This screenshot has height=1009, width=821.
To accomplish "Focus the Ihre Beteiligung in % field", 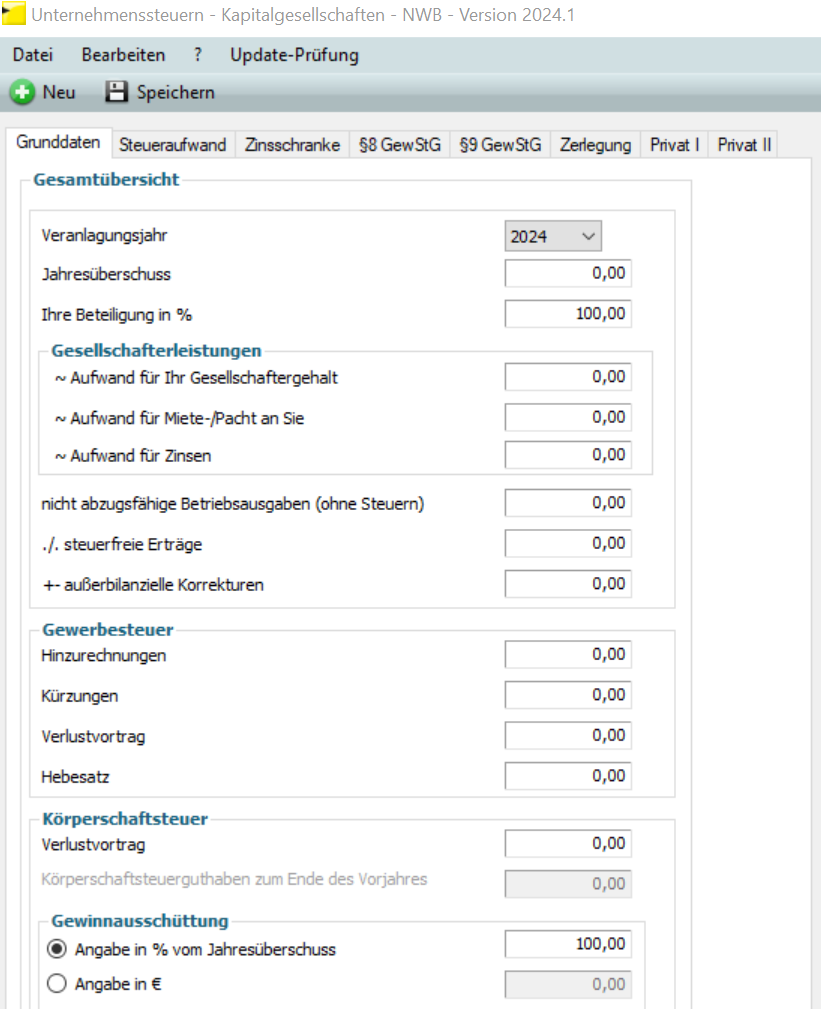I will [x=568, y=314].
